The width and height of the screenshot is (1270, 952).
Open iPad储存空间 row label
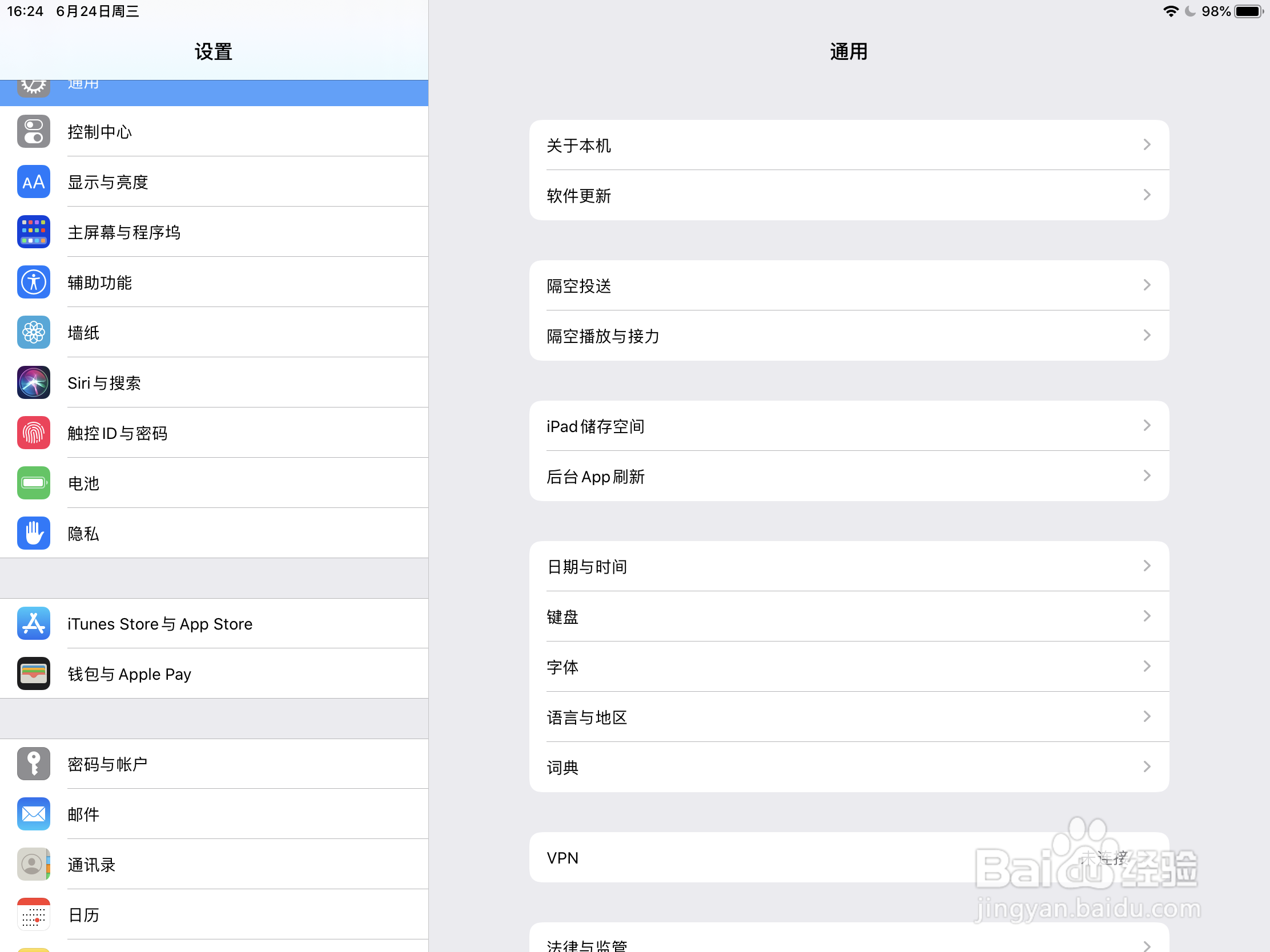pyautogui.click(x=596, y=426)
